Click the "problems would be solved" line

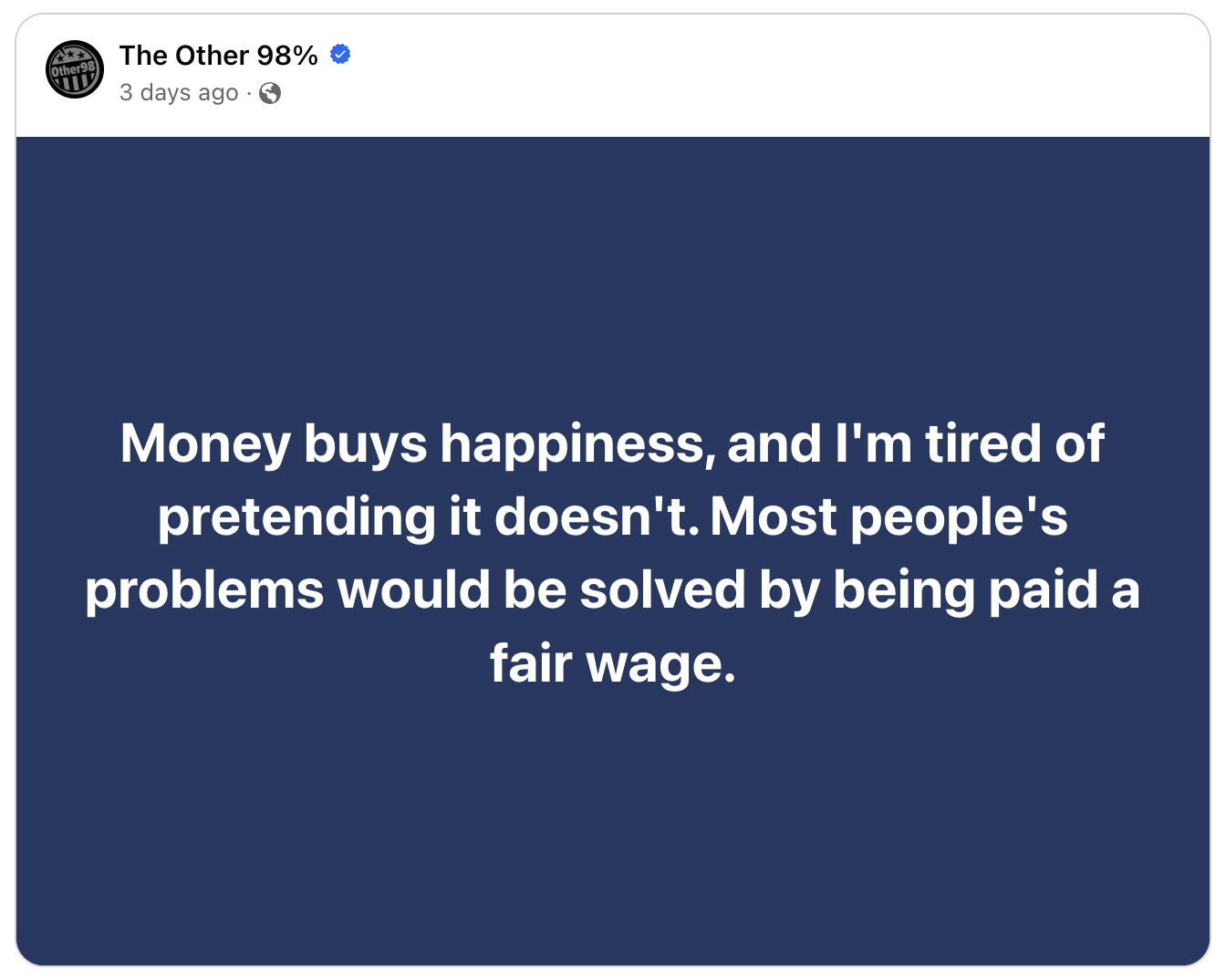612,589
